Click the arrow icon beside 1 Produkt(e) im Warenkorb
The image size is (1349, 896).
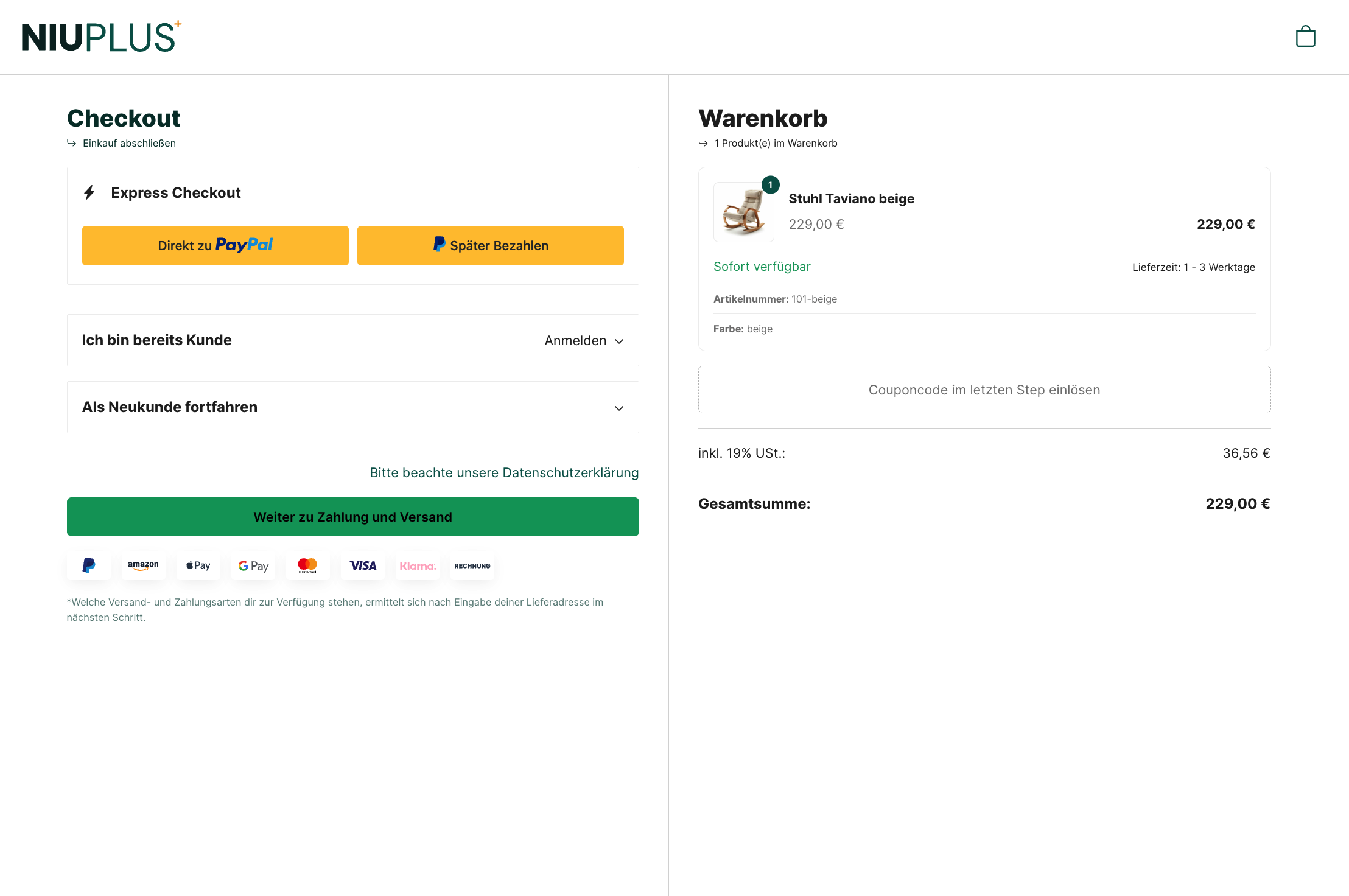[703, 143]
